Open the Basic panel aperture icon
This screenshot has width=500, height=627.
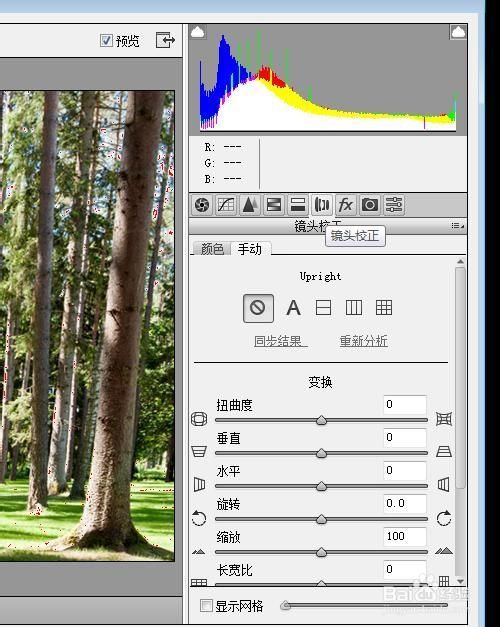(x=202, y=205)
